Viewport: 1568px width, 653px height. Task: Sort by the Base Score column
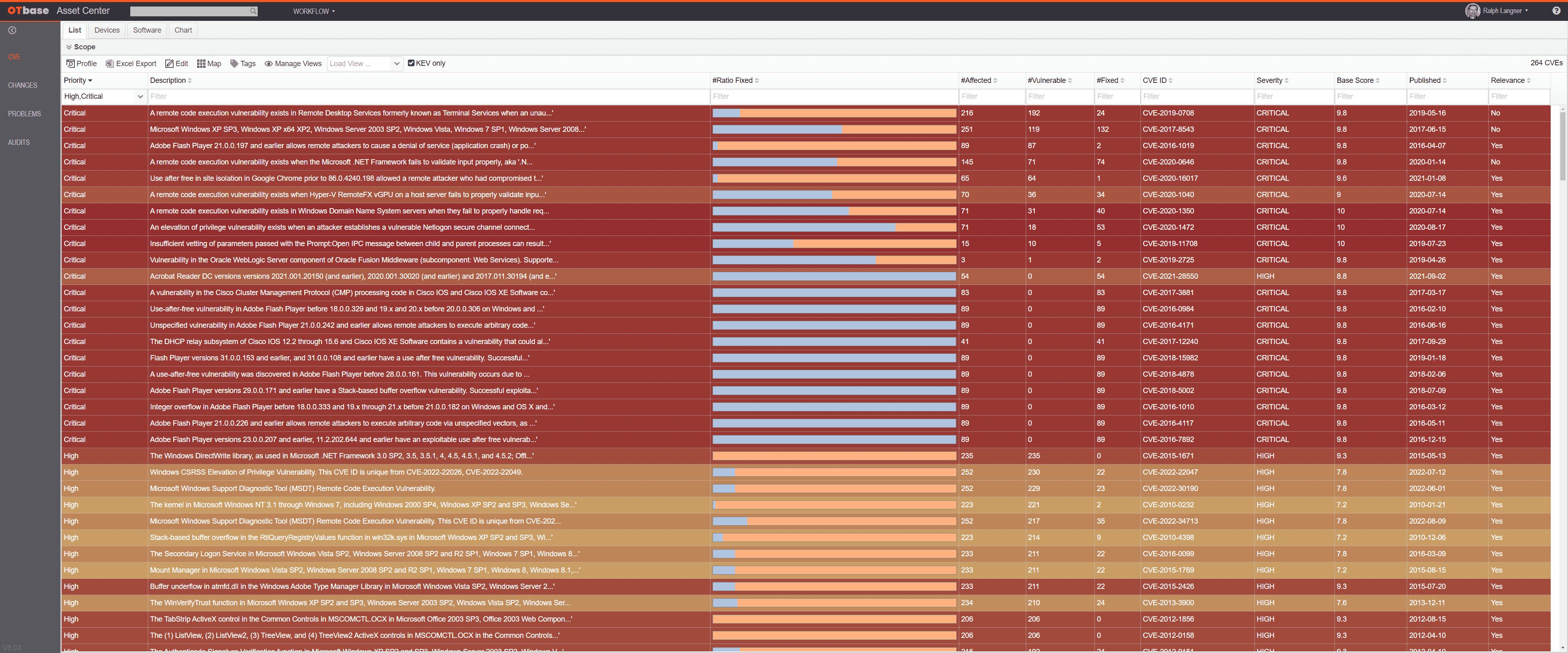pyautogui.click(x=1377, y=80)
